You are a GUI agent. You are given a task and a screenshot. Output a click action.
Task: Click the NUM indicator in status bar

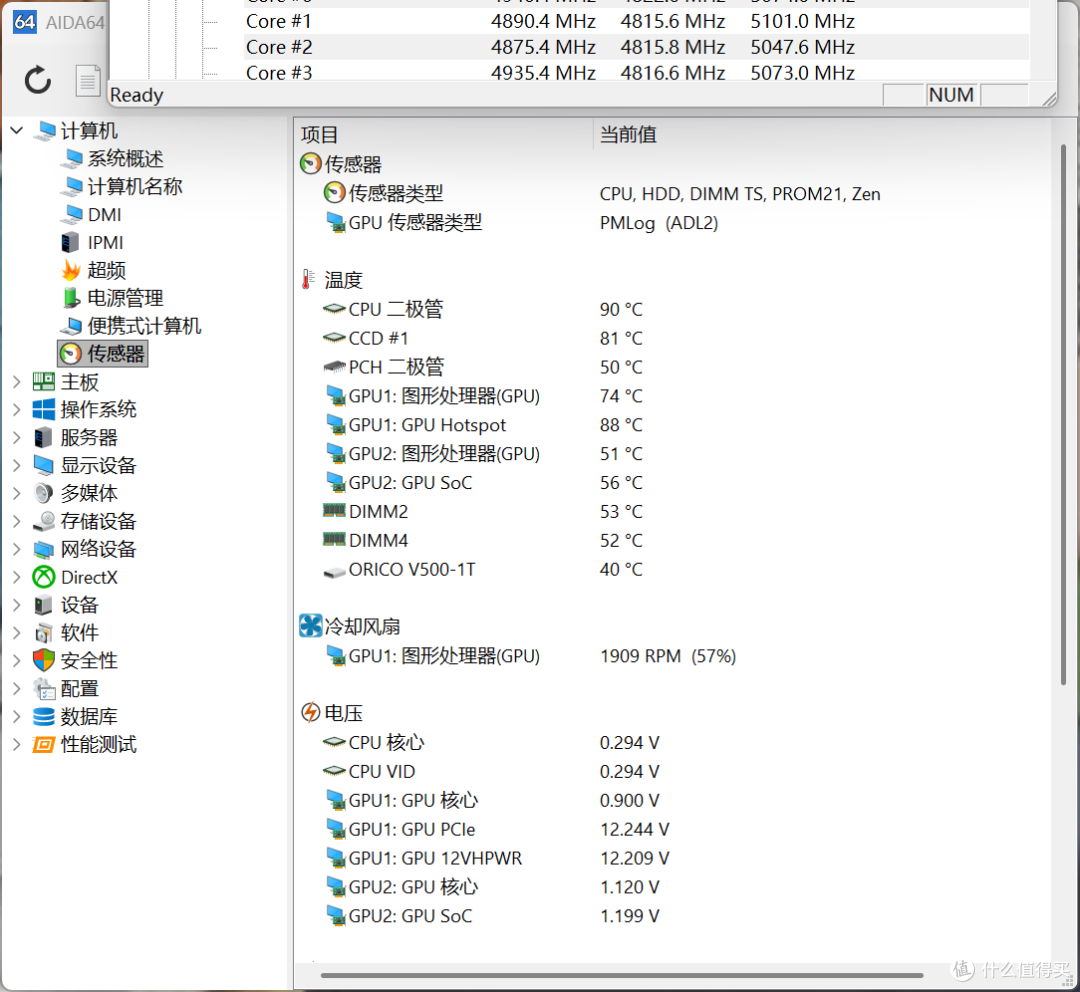click(x=951, y=95)
